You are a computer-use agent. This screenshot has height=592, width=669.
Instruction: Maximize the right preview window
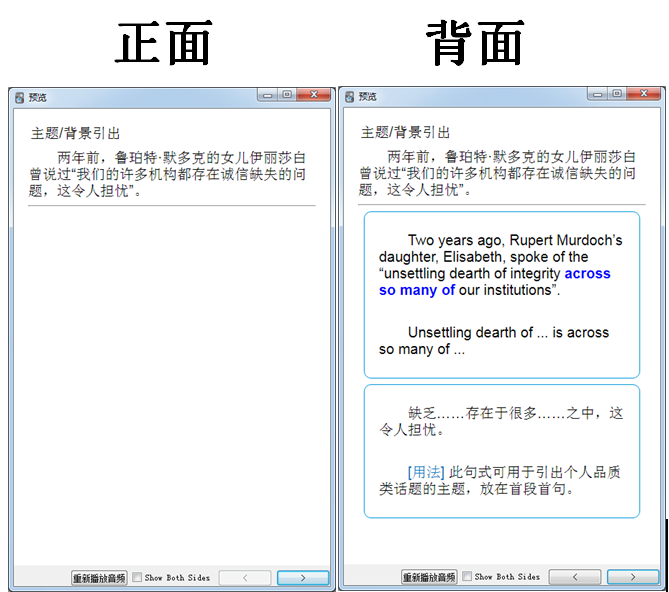(x=617, y=93)
